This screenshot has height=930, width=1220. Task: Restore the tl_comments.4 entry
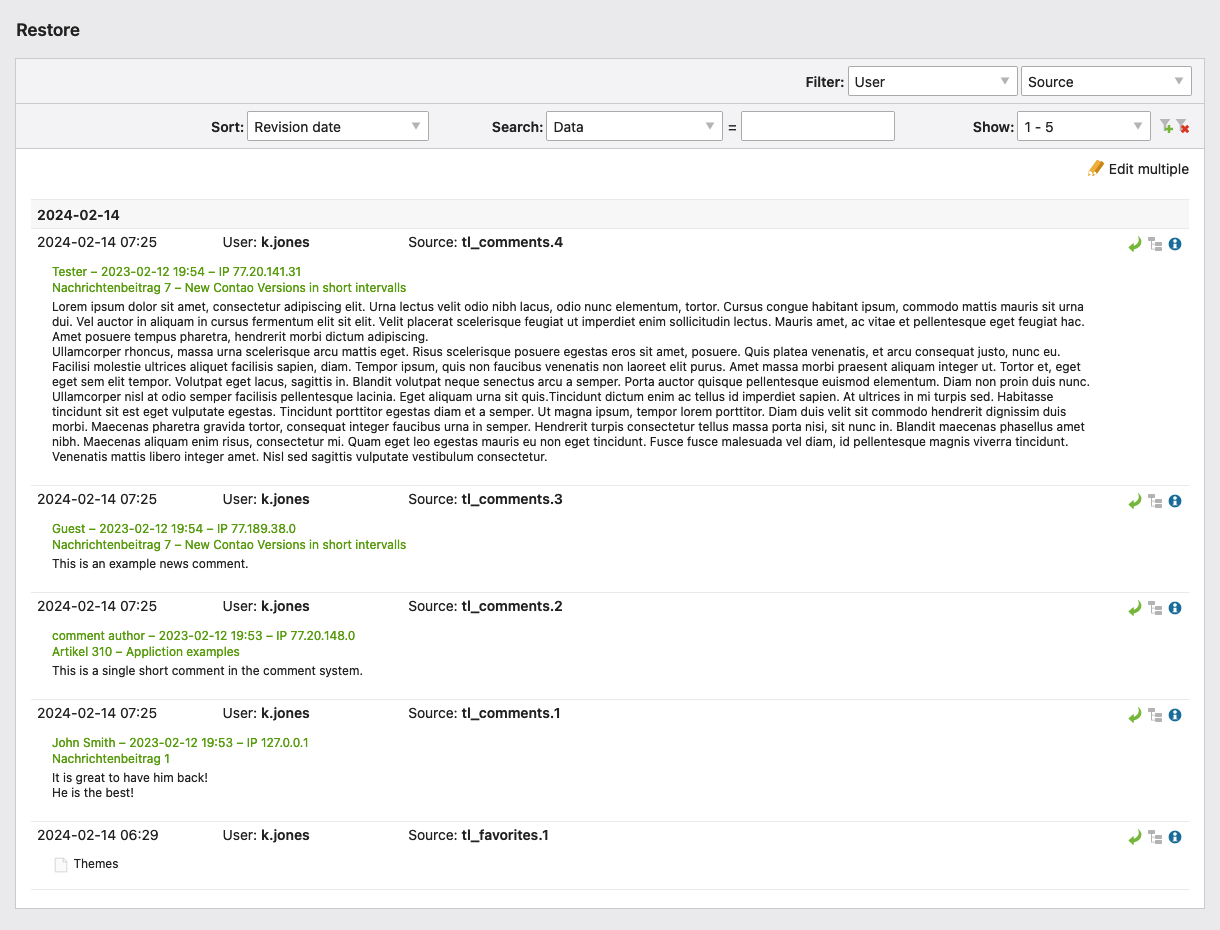[1135, 244]
